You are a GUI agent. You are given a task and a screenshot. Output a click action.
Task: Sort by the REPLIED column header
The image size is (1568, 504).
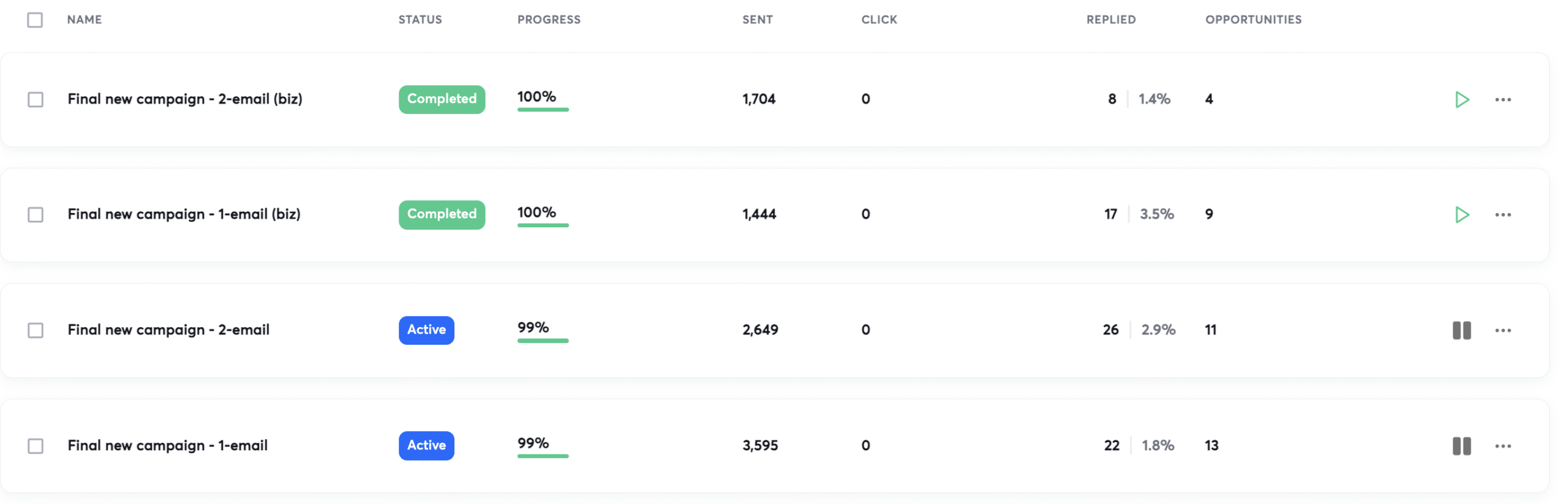click(1110, 20)
